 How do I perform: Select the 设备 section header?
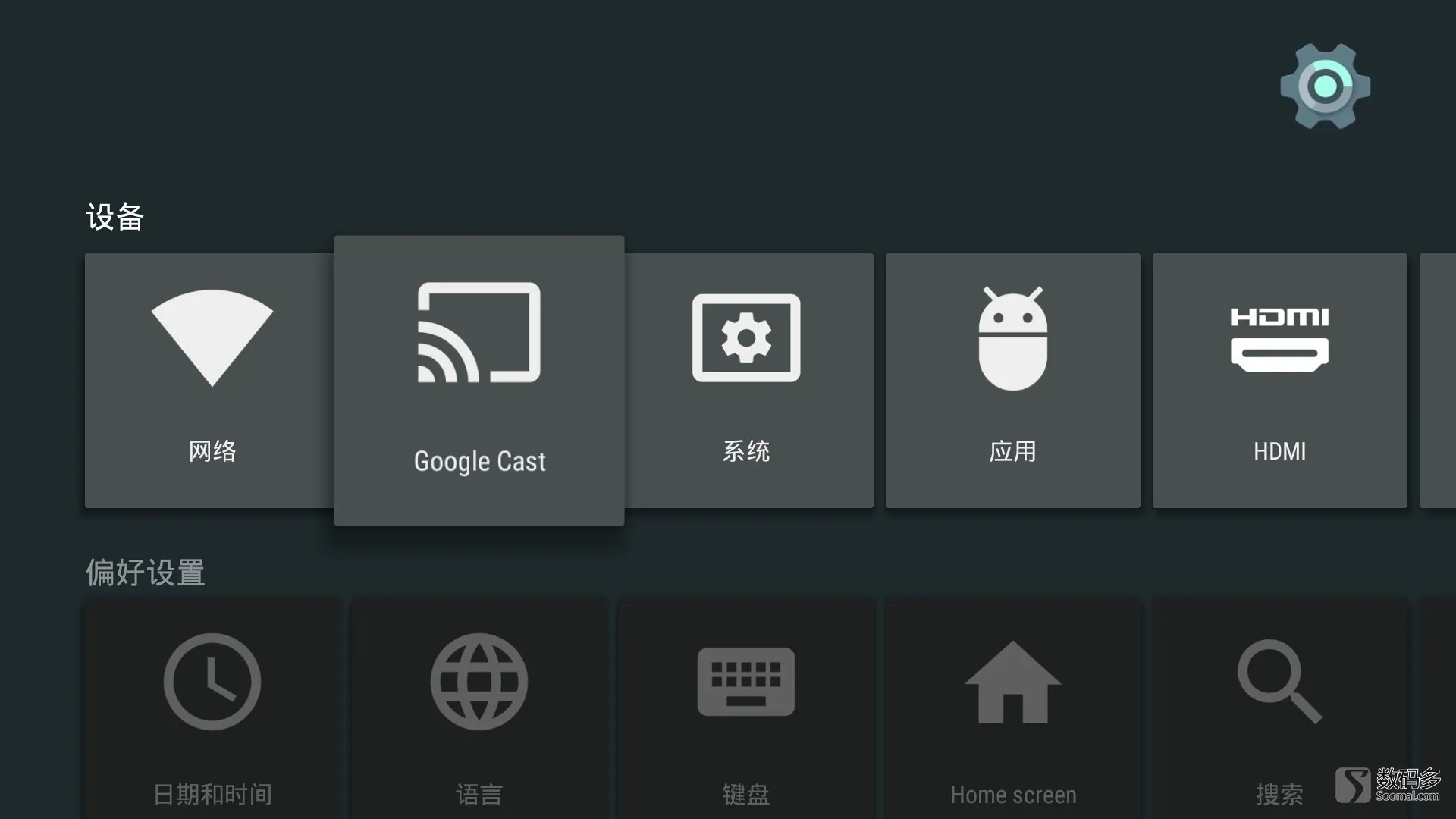pyautogui.click(x=115, y=218)
